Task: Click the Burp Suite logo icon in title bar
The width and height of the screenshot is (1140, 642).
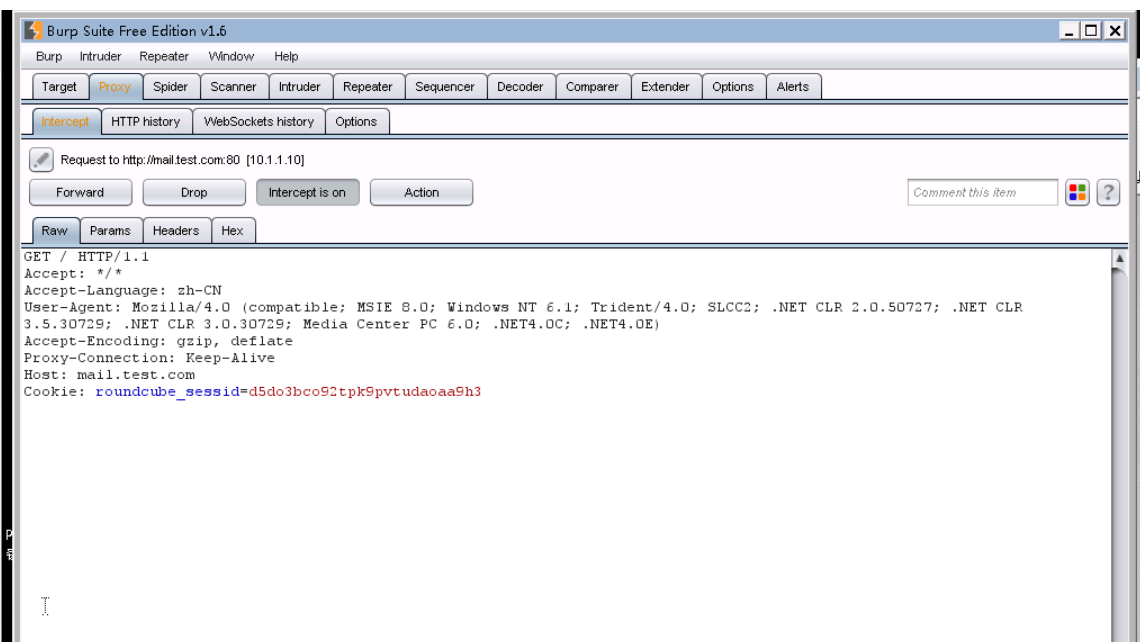Action: pyautogui.click(x=33, y=31)
